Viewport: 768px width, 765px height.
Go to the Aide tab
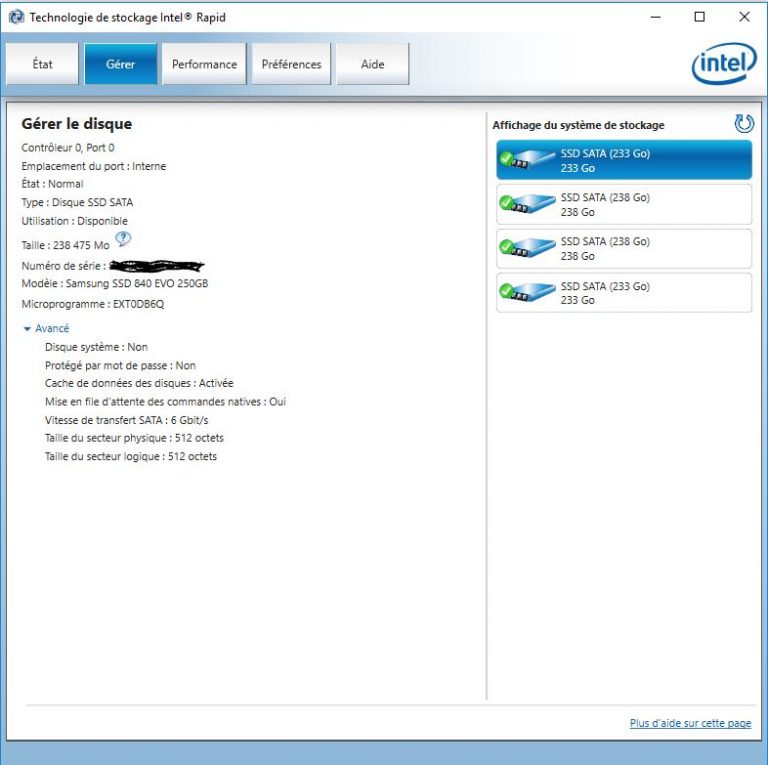372,64
